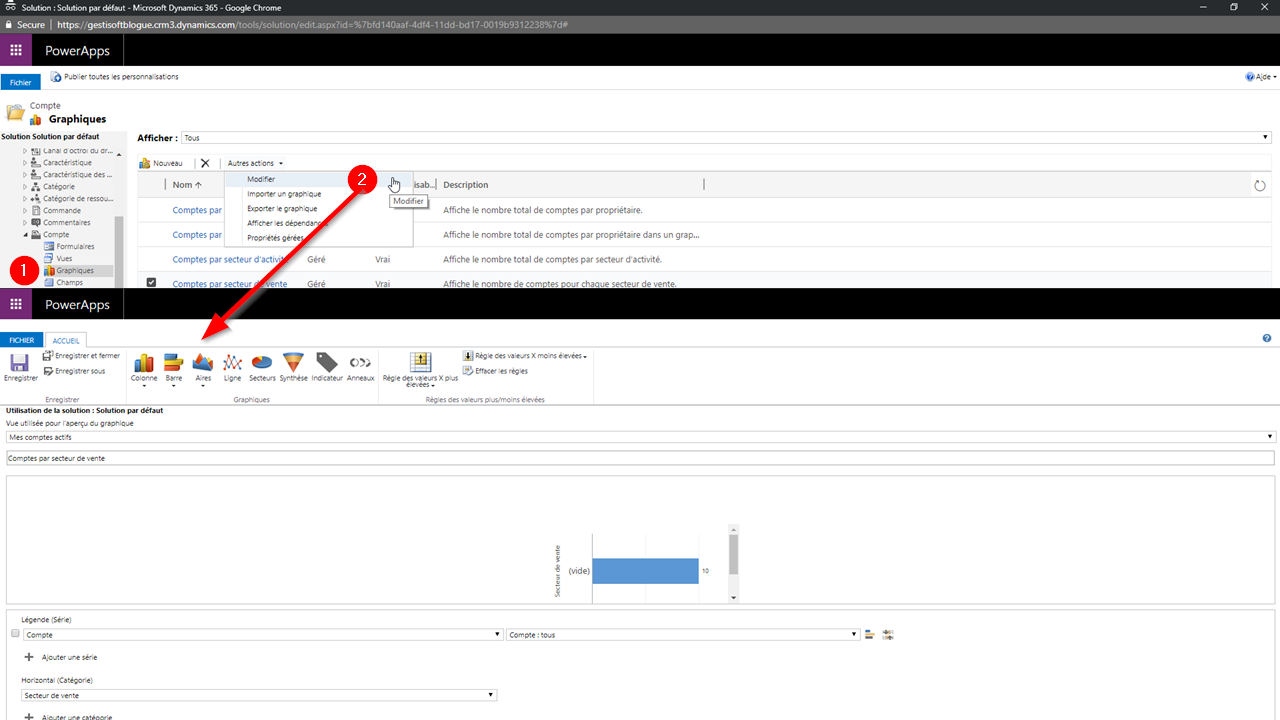Click the help question mark icon in the chart editor

click(x=1267, y=339)
